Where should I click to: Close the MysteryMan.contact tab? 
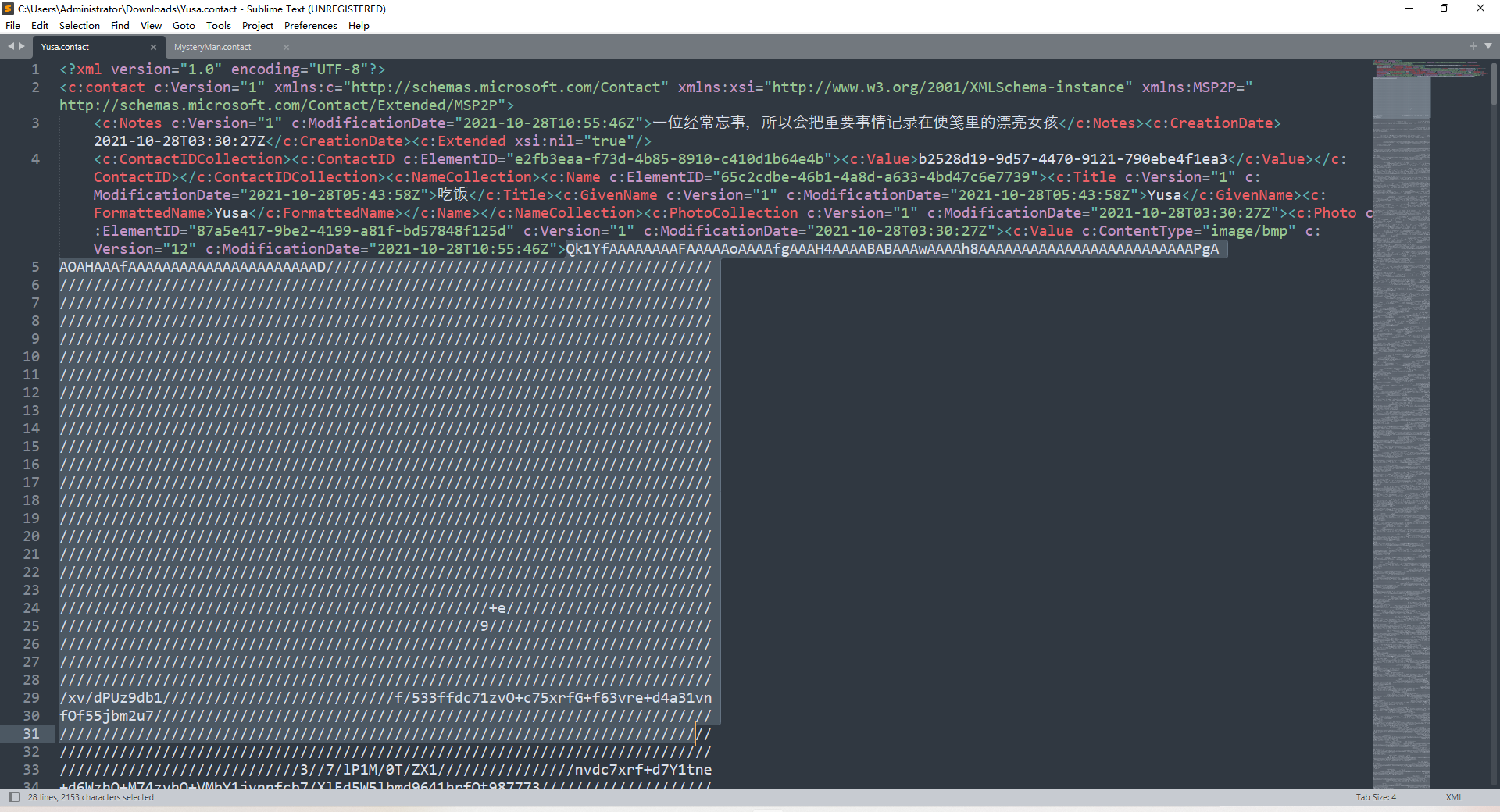click(x=286, y=48)
